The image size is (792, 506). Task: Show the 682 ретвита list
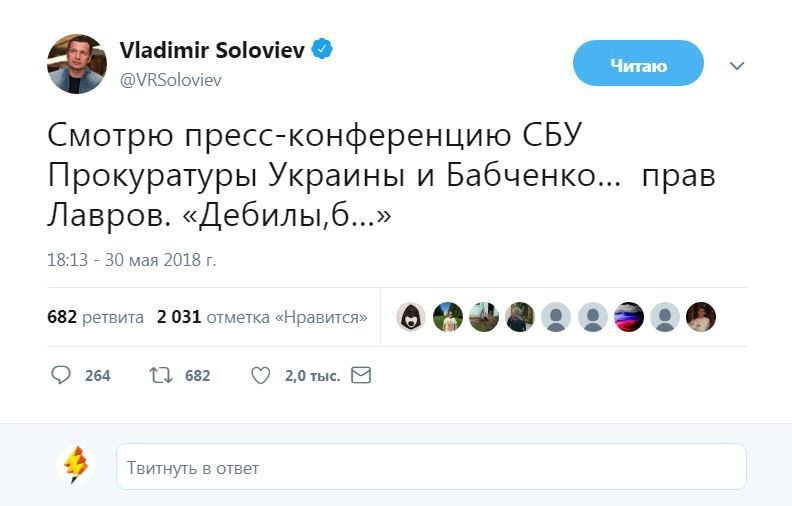point(95,317)
